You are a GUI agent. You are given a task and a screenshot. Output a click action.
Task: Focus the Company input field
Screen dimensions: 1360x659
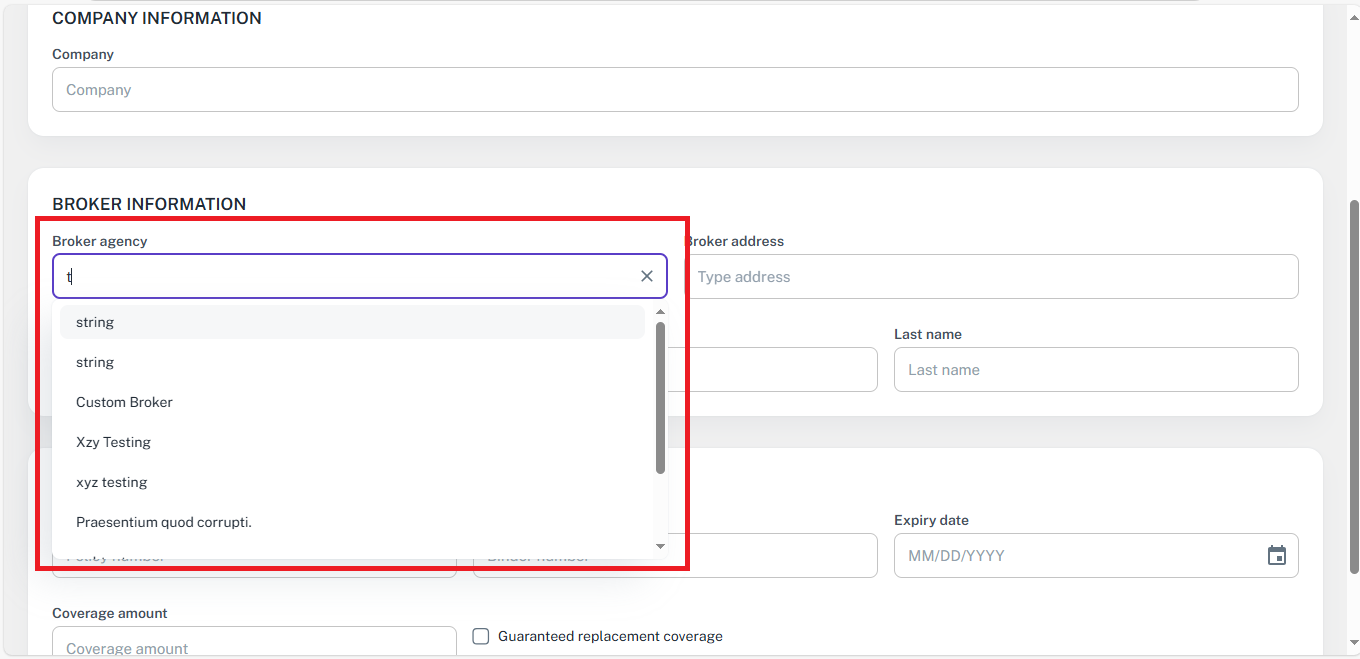pyautogui.click(x=675, y=90)
